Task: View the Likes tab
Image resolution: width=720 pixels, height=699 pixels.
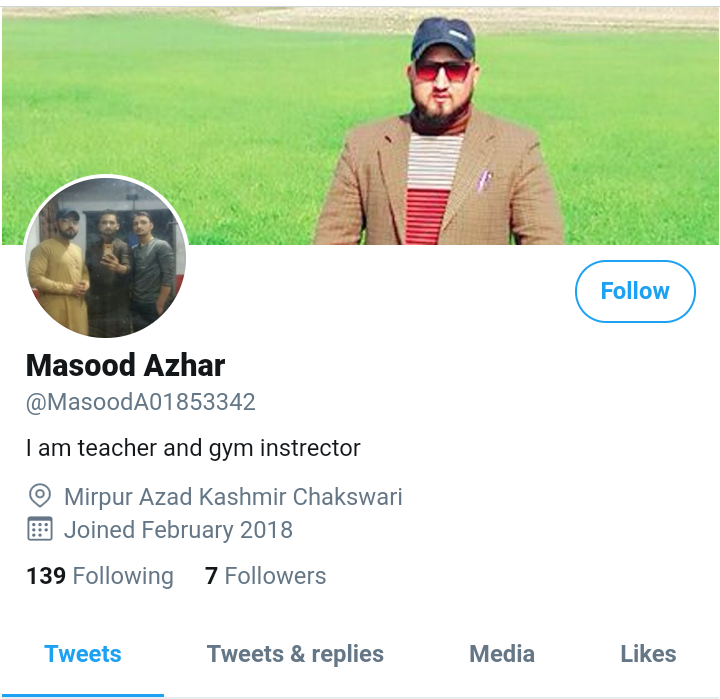Action: tap(648, 654)
